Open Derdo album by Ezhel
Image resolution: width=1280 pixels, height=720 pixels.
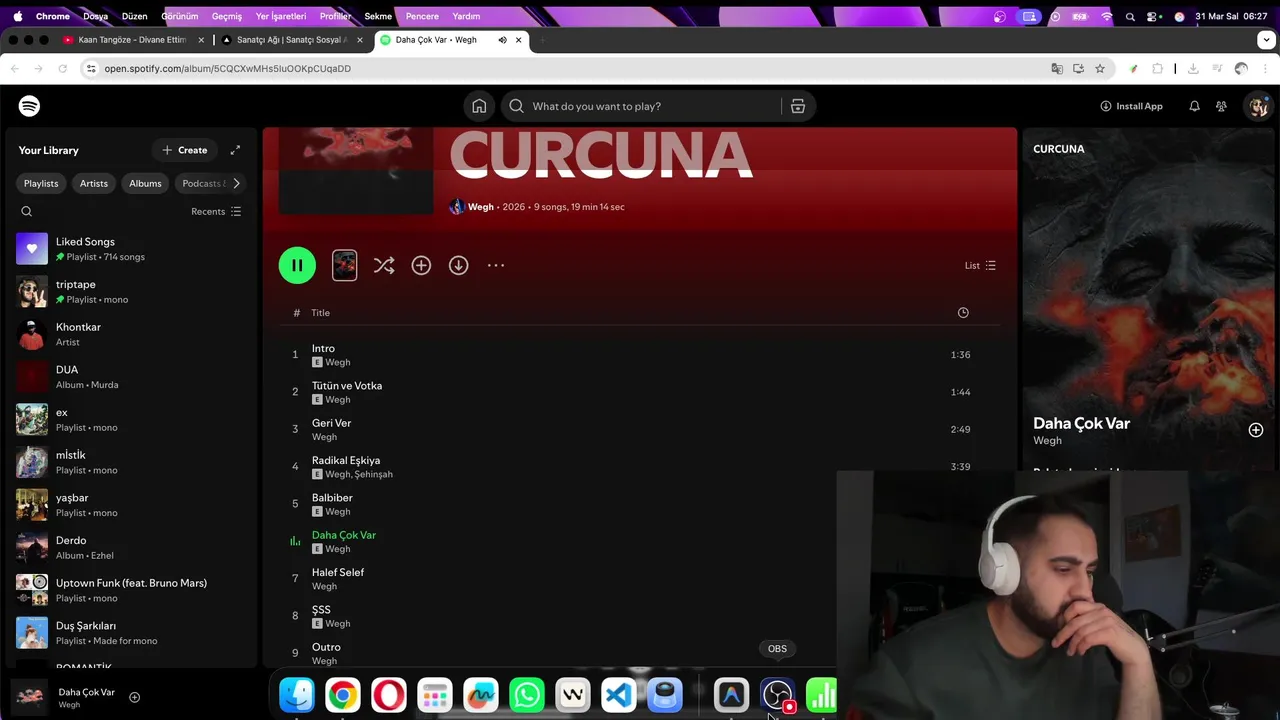click(130, 547)
